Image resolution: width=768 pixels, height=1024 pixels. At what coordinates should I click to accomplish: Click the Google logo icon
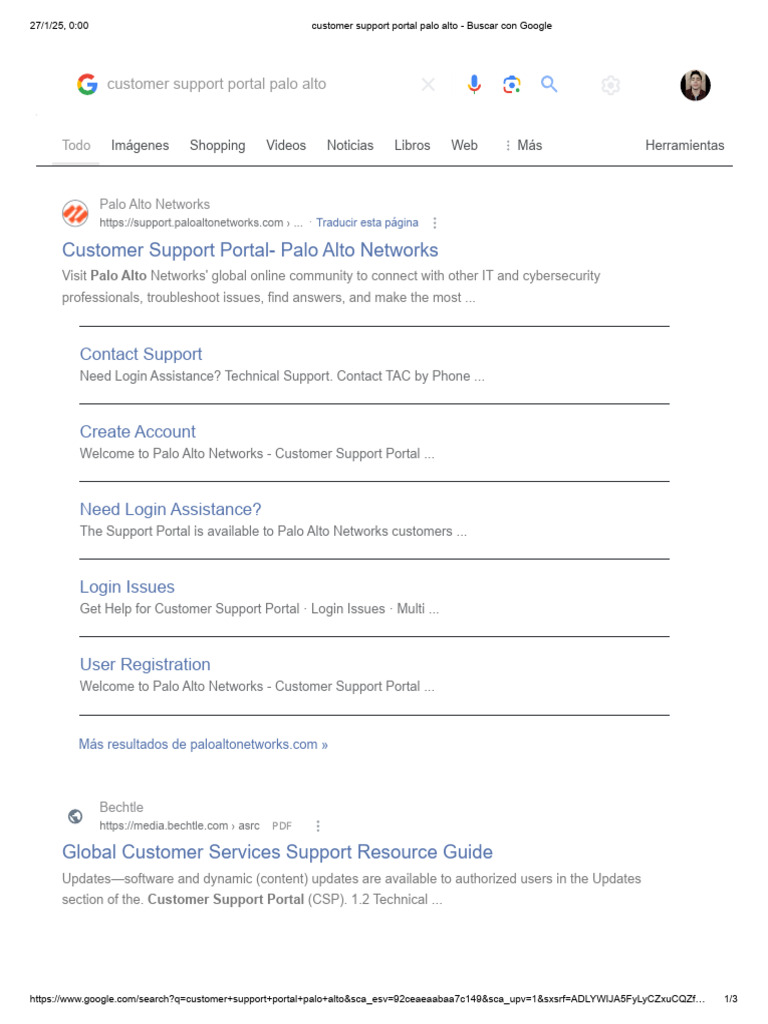click(87, 84)
